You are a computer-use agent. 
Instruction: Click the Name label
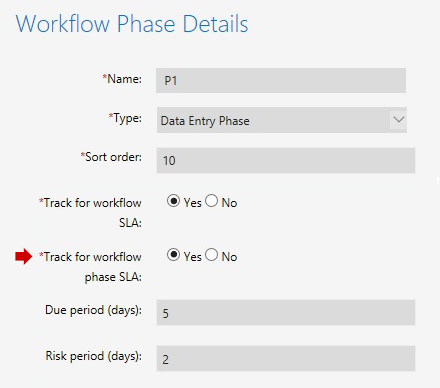(x=122, y=79)
